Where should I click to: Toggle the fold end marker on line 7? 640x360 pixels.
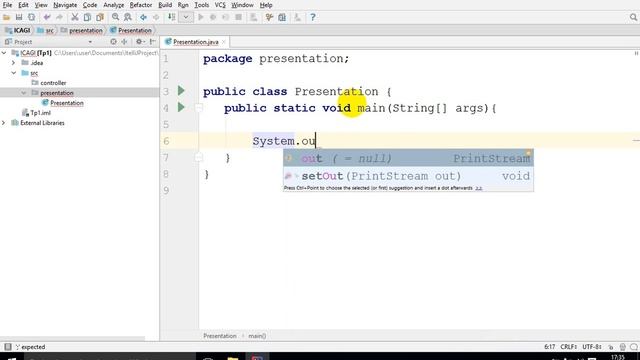[x=199, y=157]
